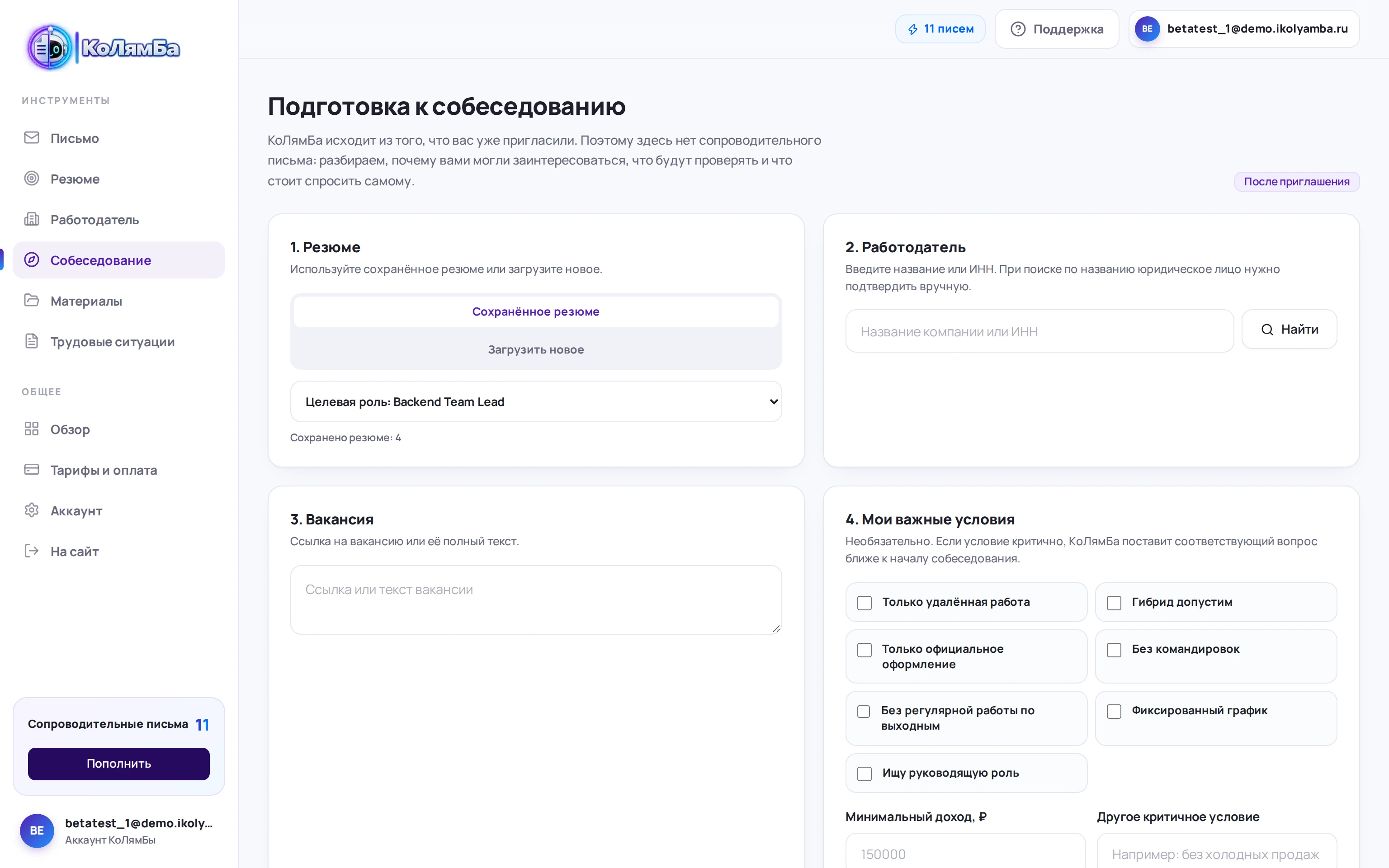Expand the Целевая роль dropdown
Image resolution: width=1389 pixels, height=868 pixels.
pyautogui.click(x=536, y=402)
